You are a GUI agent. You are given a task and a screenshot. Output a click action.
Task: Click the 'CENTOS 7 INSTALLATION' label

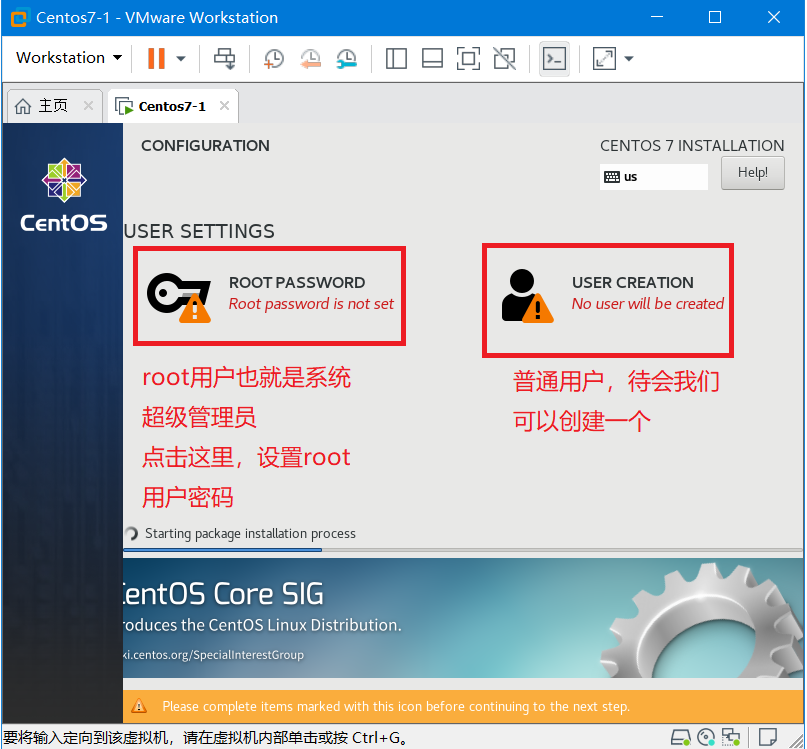(x=692, y=146)
